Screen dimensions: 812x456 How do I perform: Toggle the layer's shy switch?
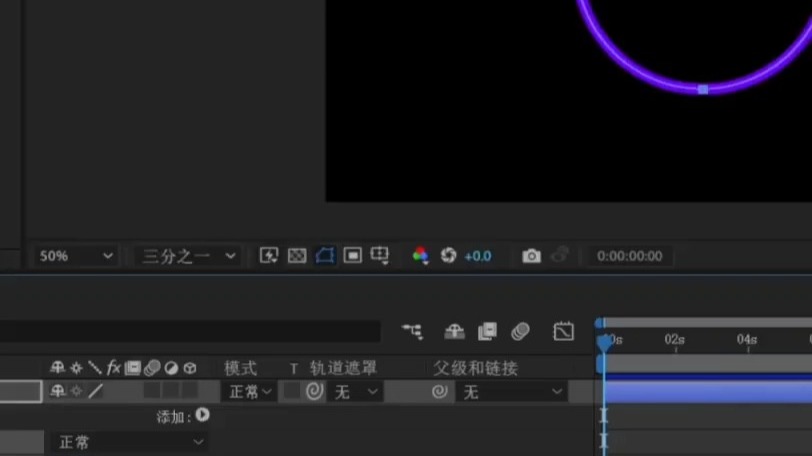coord(57,391)
